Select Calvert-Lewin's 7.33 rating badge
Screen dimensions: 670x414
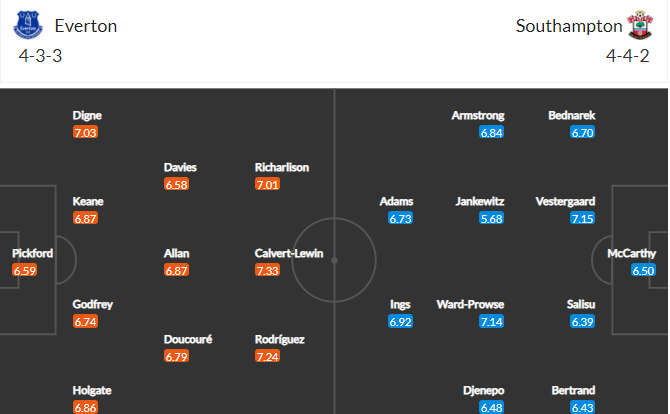pos(267,270)
